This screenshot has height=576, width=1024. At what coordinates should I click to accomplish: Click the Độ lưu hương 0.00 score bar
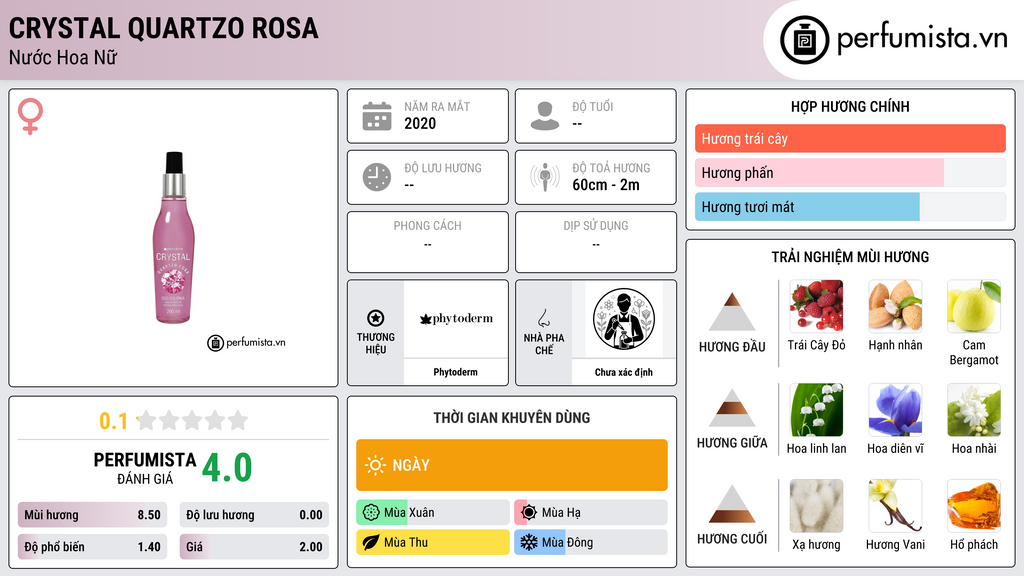point(254,515)
